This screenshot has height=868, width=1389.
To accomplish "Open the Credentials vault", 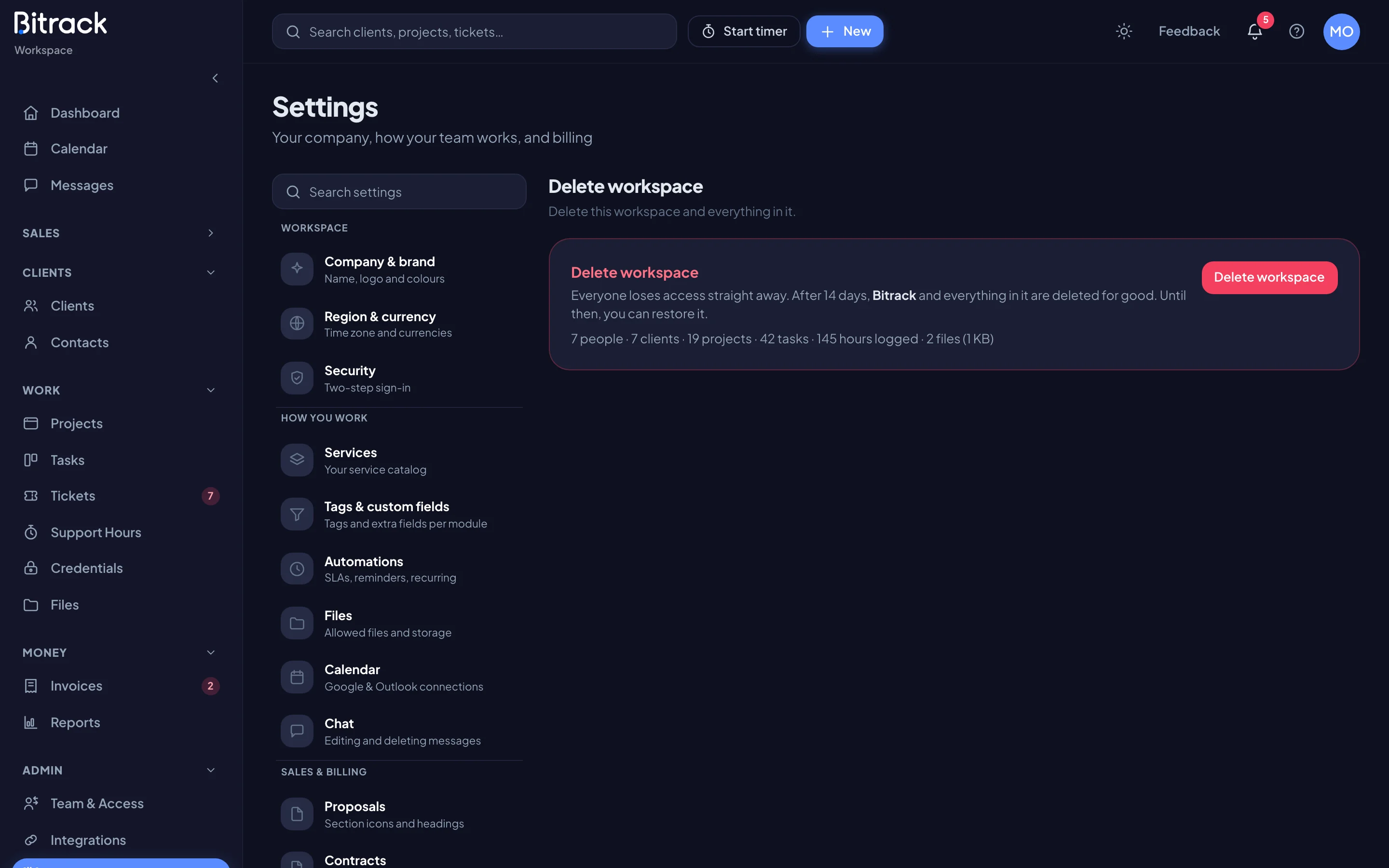I will pos(121,569).
